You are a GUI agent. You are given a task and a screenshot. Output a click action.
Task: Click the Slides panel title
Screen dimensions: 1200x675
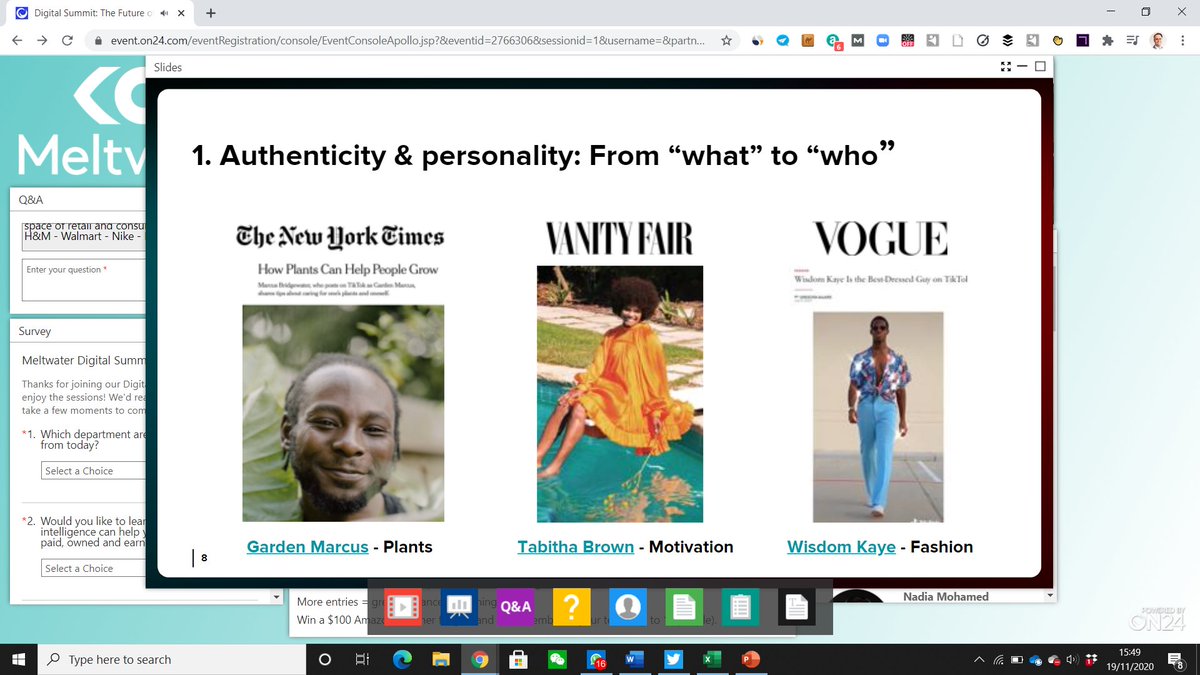point(168,67)
